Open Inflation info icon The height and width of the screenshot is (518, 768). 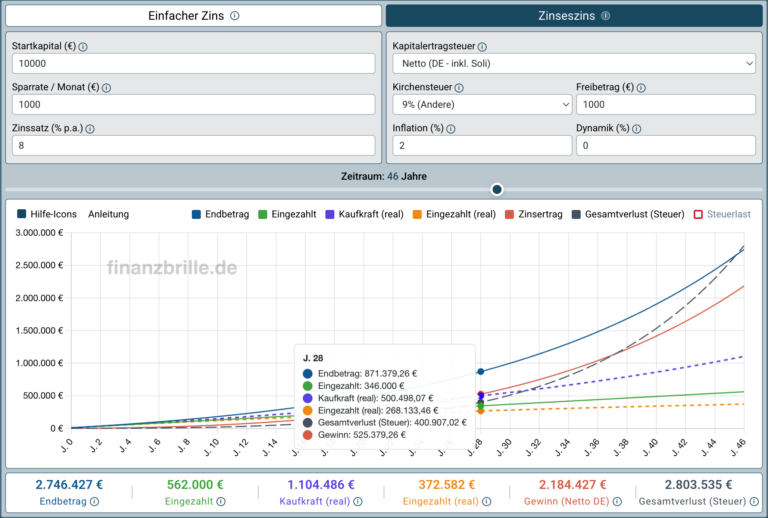[451, 129]
